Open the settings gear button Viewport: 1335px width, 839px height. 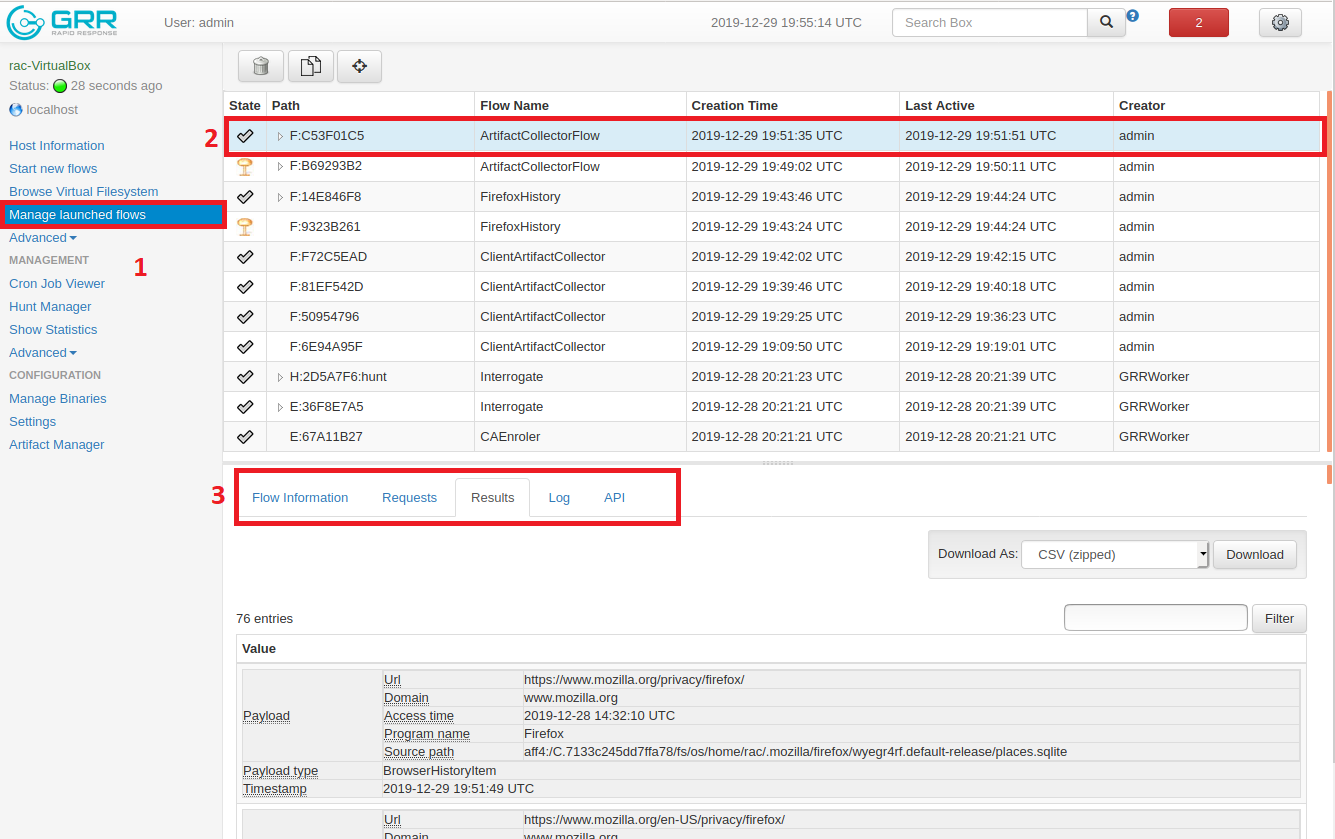click(1280, 22)
